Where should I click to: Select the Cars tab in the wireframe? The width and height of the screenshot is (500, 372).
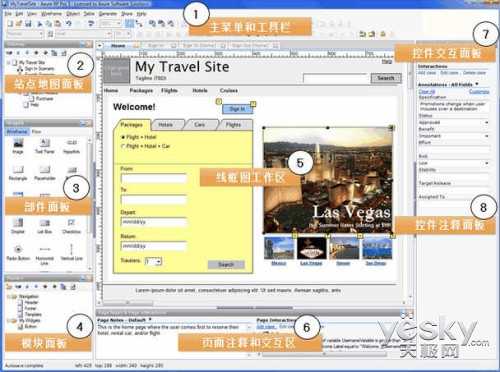tap(200, 125)
